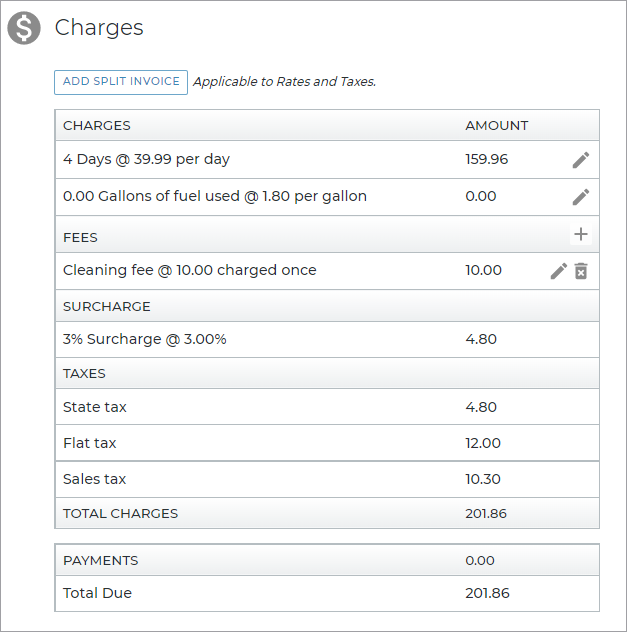This screenshot has height=632, width=627.
Task: Click the TAXES section header
Action: 84,374
